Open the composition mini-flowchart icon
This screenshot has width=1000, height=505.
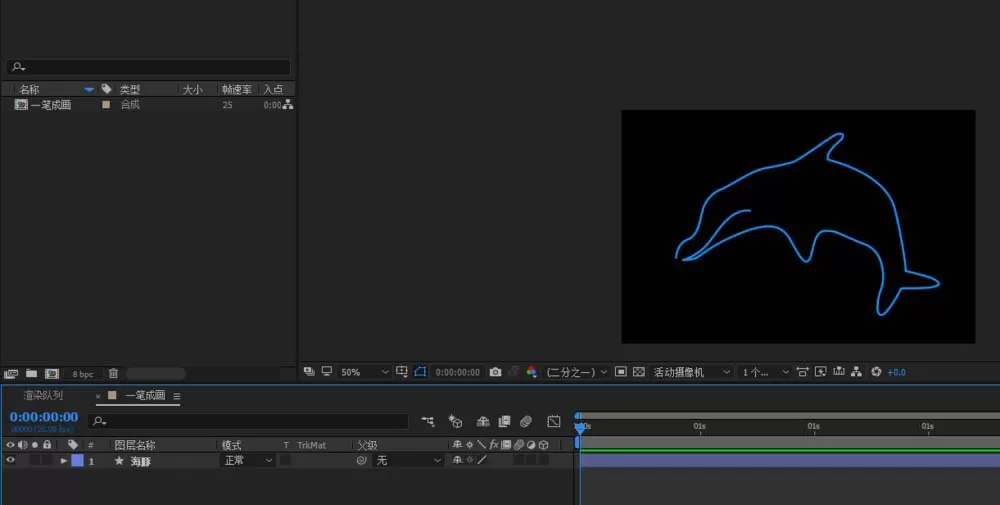pos(428,421)
